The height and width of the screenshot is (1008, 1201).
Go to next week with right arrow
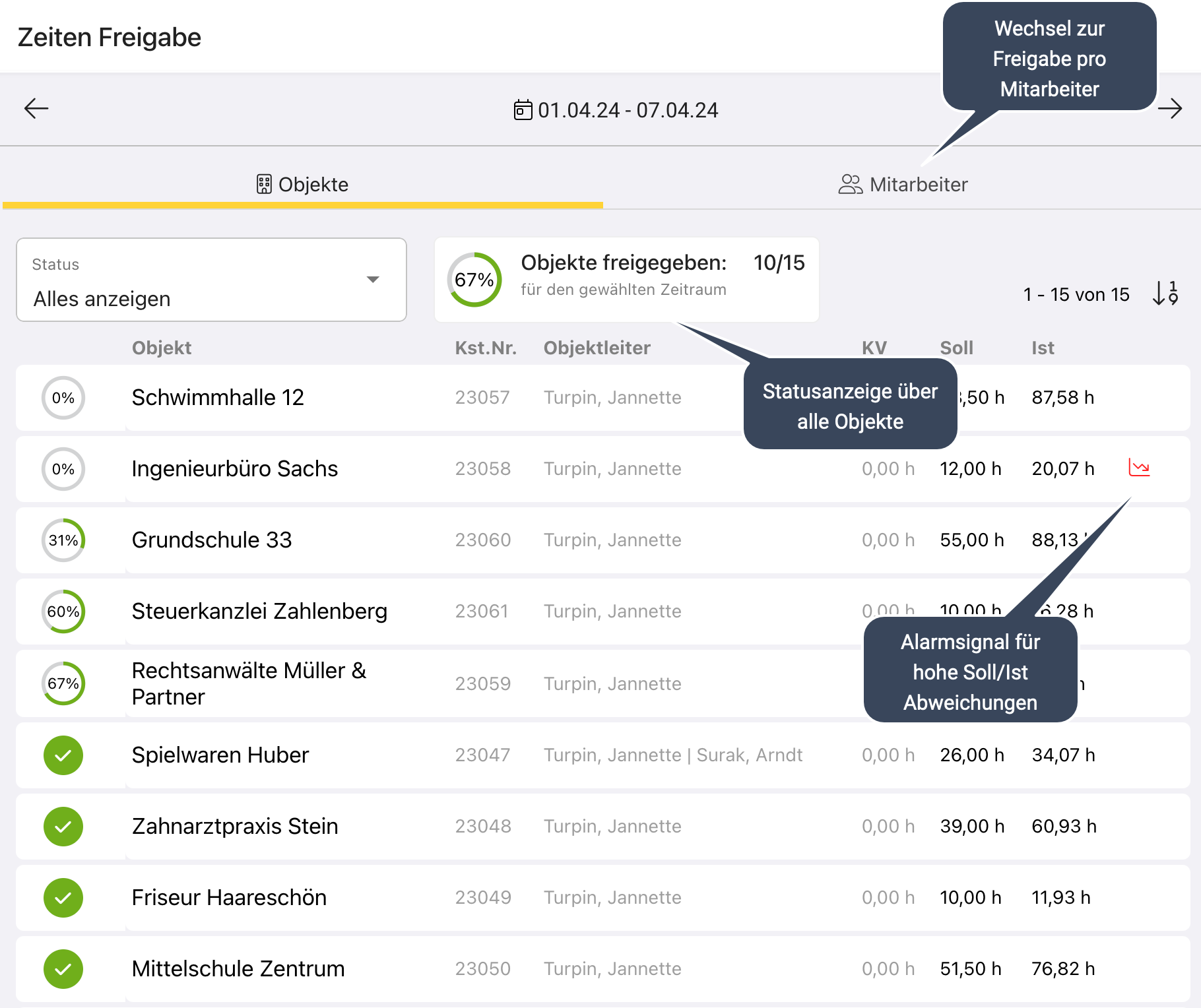1170,108
